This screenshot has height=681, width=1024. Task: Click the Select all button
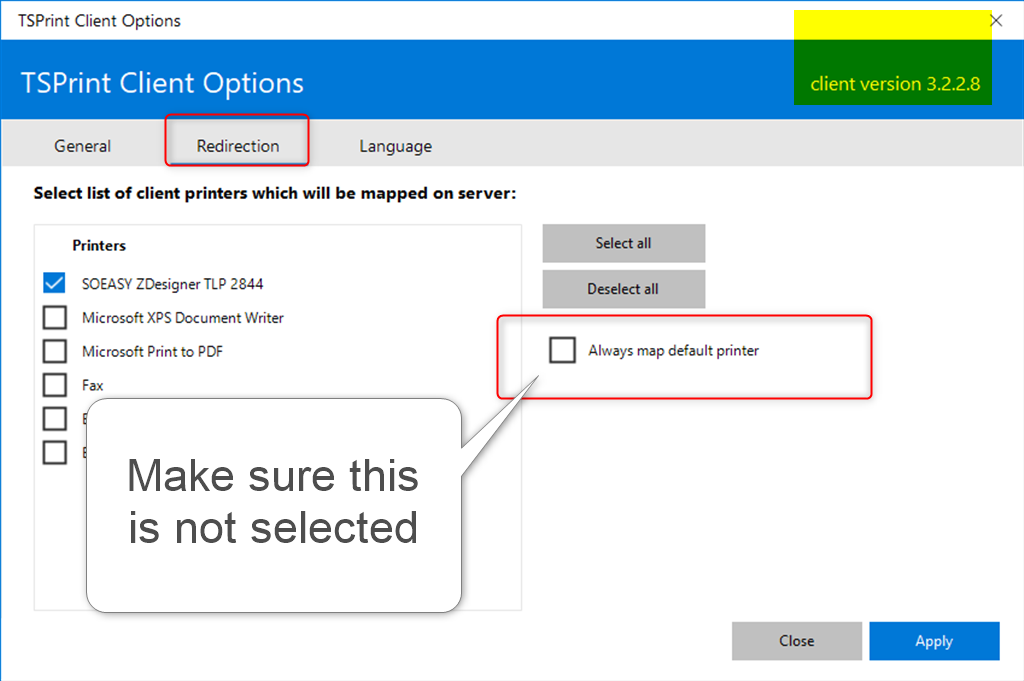(624, 243)
